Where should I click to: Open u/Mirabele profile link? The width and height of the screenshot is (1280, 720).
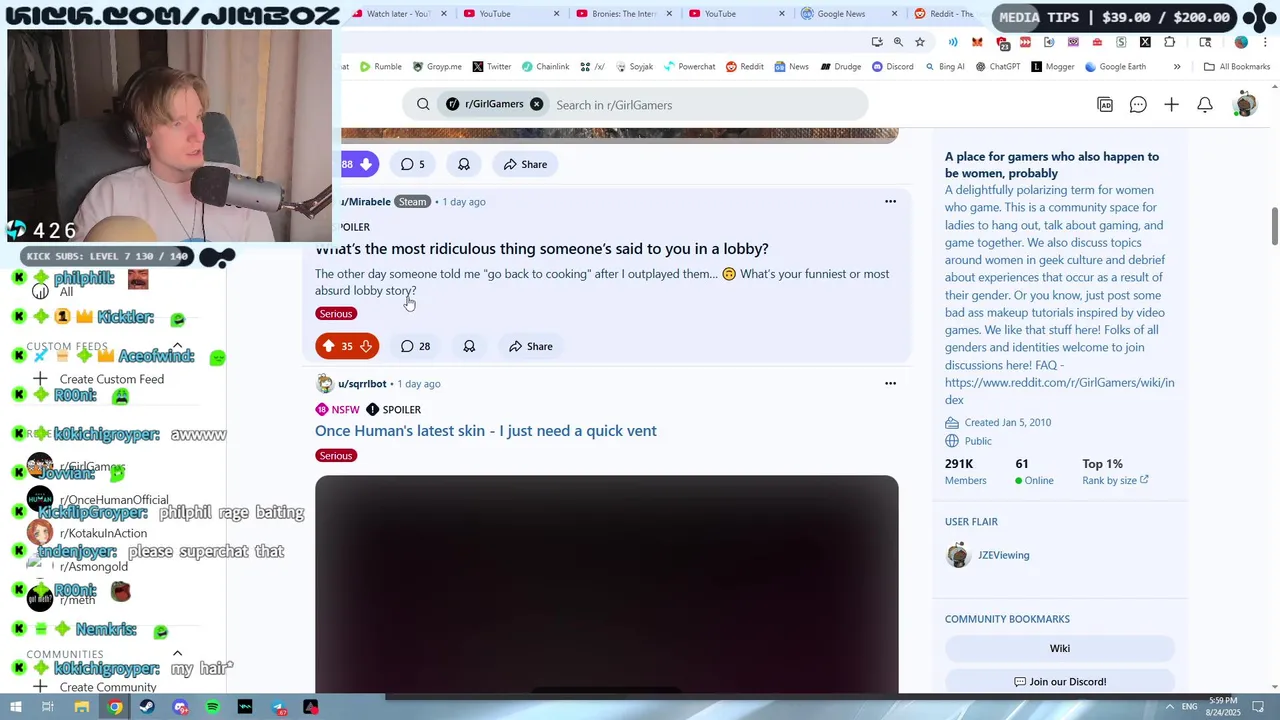(x=366, y=202)
